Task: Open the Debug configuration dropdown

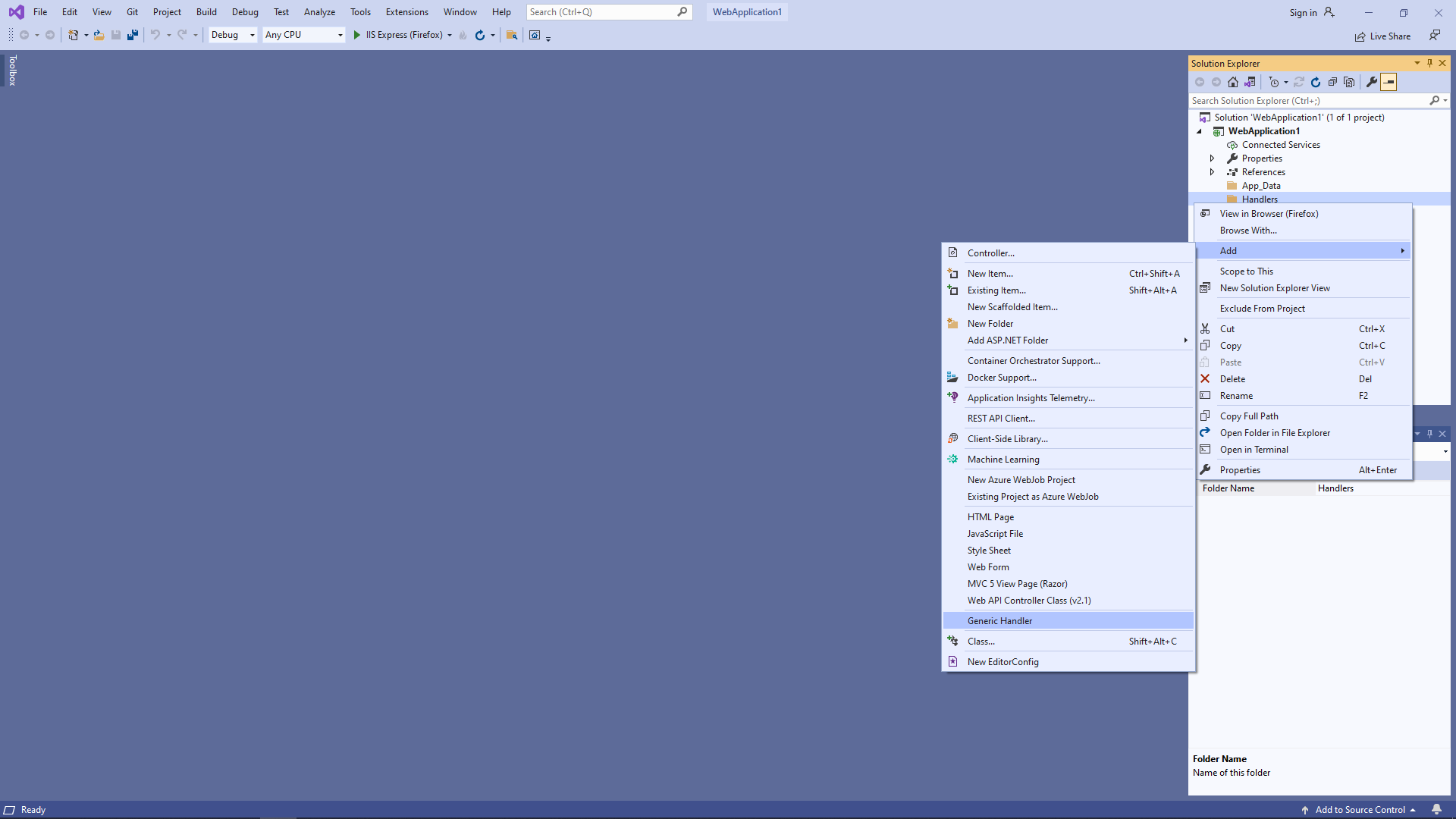Action: 233,35
